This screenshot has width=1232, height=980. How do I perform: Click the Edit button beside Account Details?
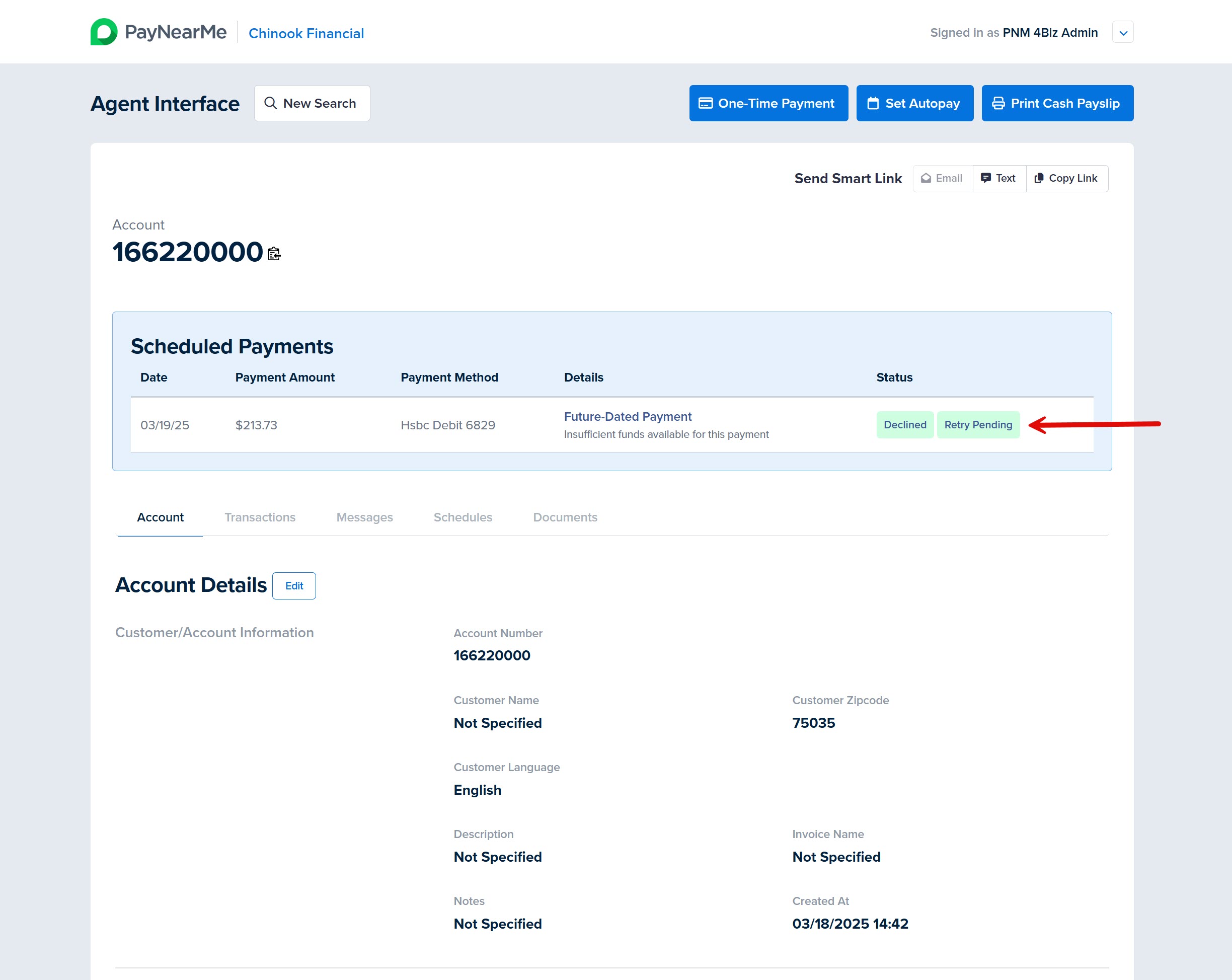click(294, 586)
